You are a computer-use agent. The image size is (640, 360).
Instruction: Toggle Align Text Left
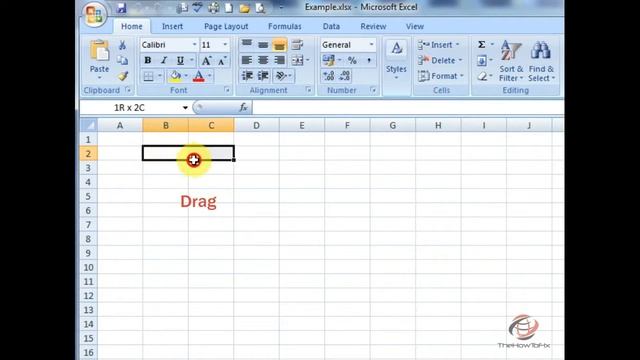pyautogui.click(x=247, y=60)
